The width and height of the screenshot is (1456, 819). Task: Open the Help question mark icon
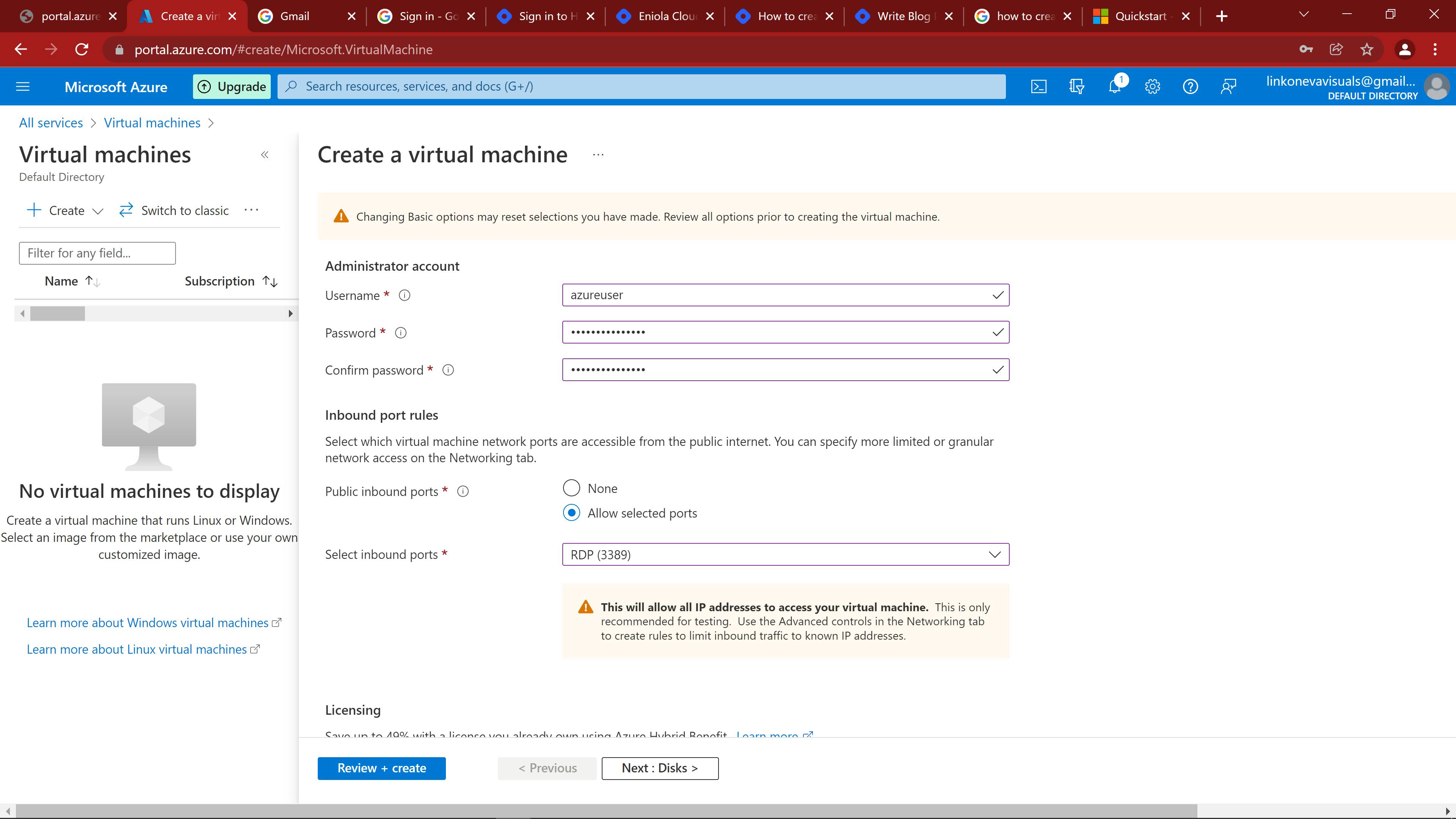(x=1190, y=86)
